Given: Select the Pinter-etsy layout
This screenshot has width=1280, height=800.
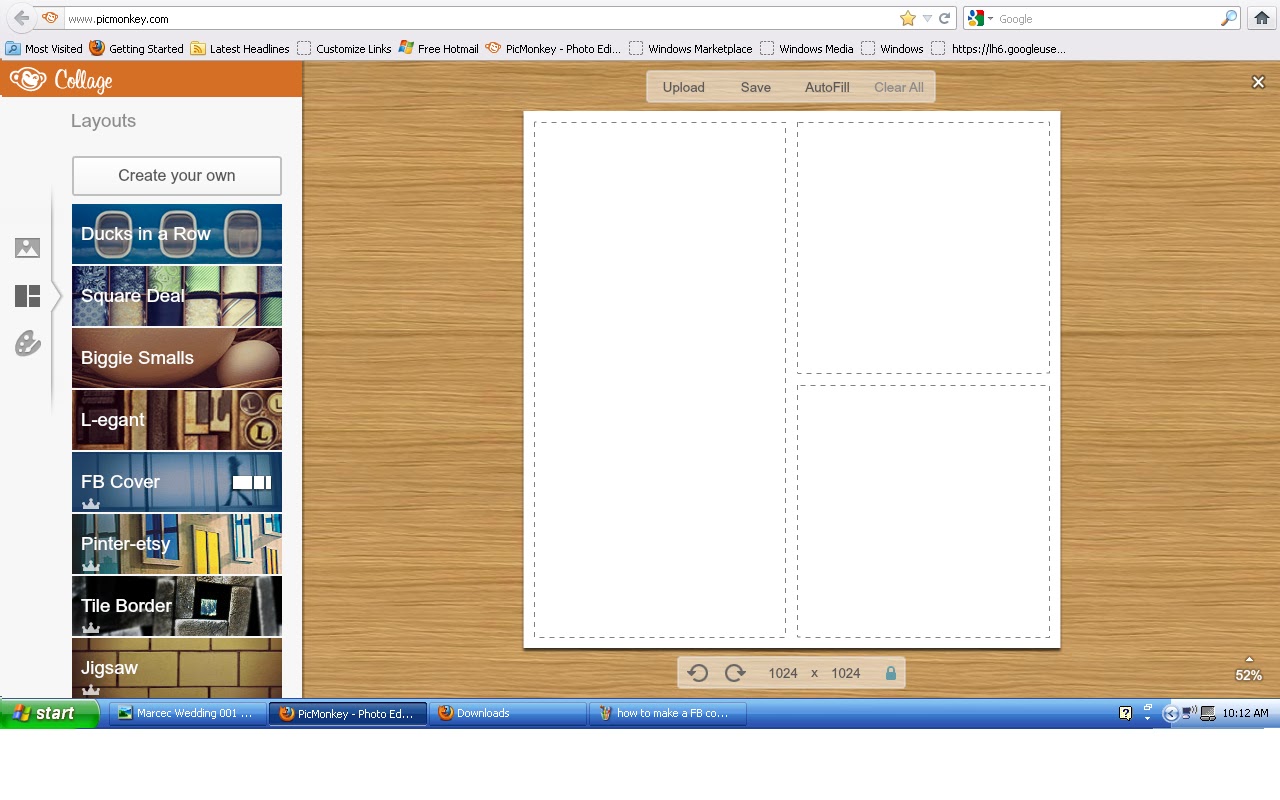Looking at the screenshot, I should [177, 544].
